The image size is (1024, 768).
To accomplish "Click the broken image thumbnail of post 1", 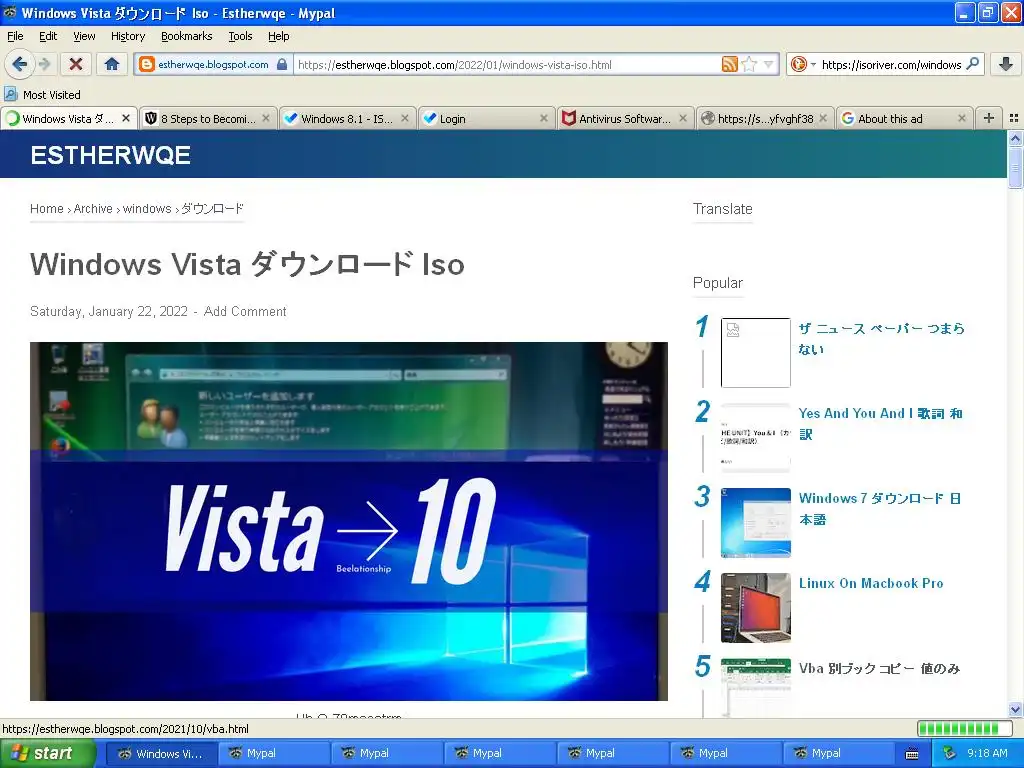I will click(x=756, y=353).
